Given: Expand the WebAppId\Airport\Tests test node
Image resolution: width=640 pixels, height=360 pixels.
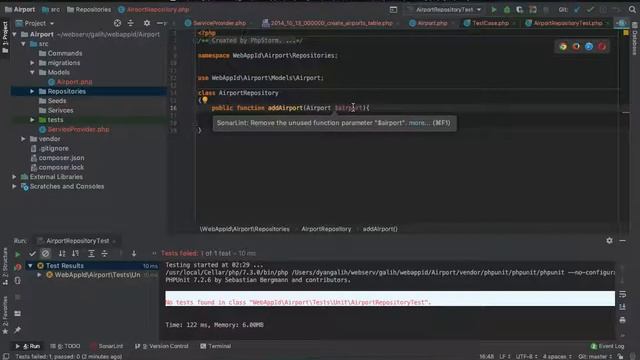Looking at the screenshot, I should pyautogui.click(x=39, y=275).
